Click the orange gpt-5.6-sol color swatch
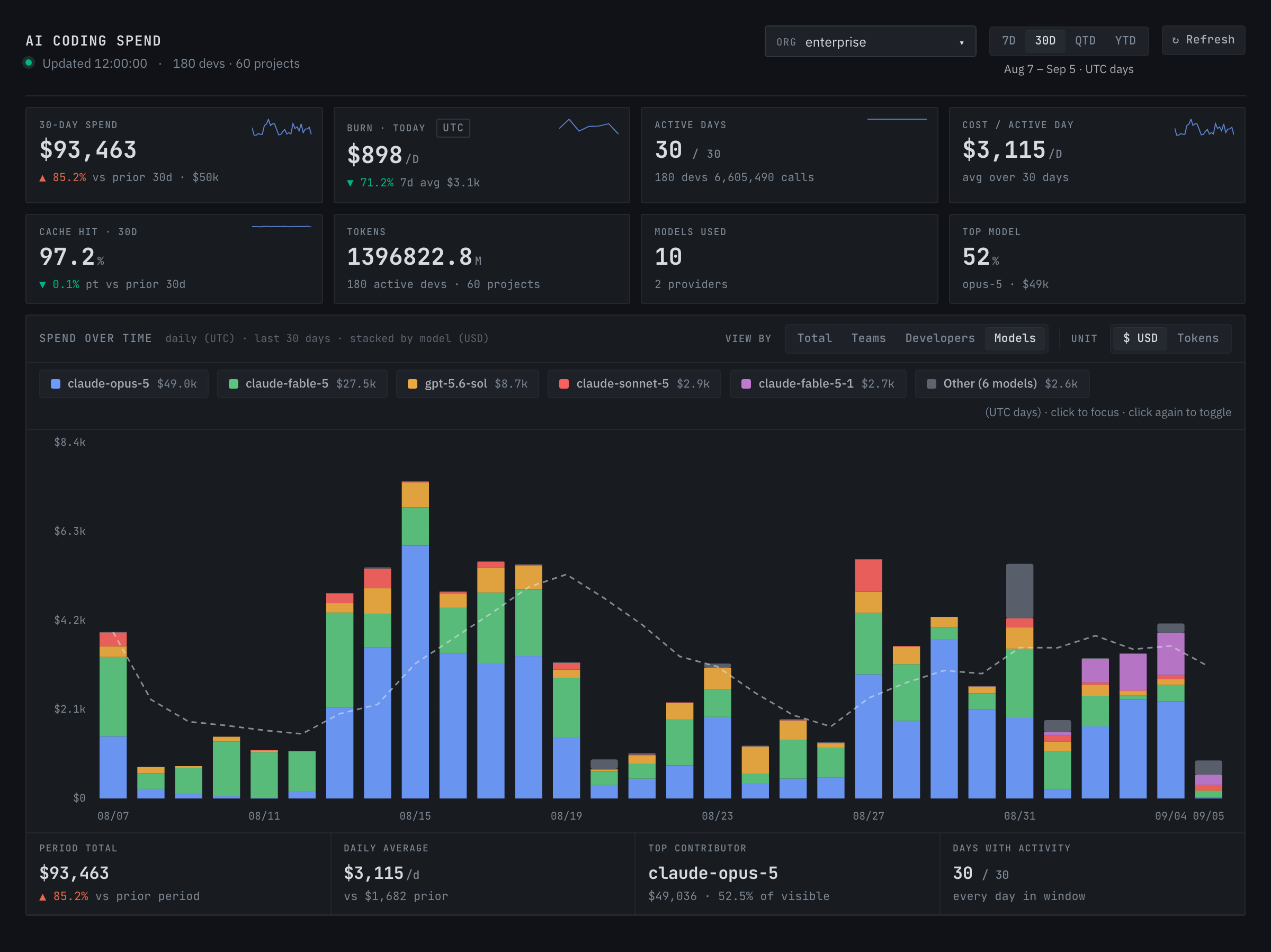 (413, 384)
